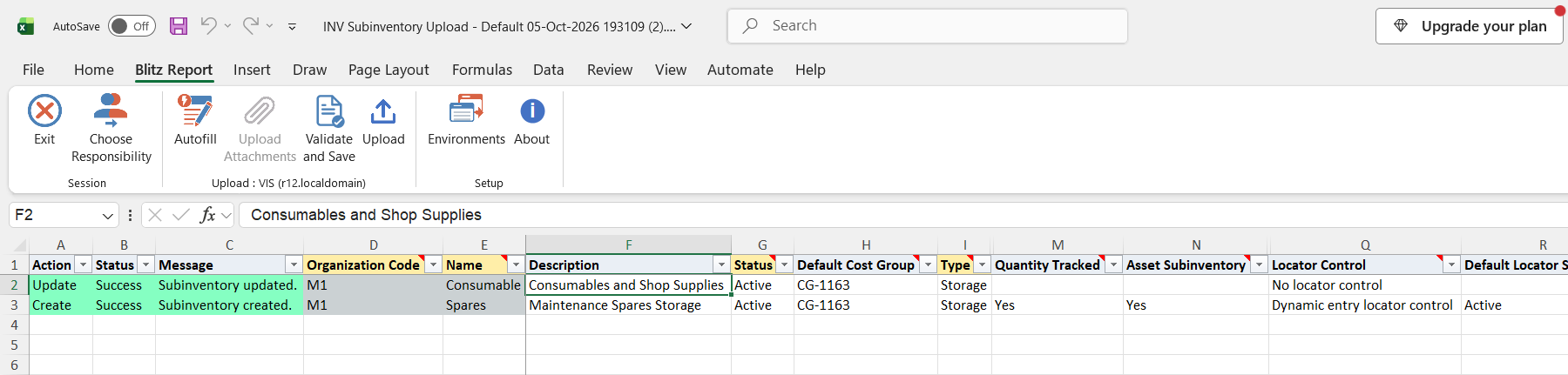Open Organization Code filter dropdown
The width and height of the screenshot is (1568, 375).
click(x=433, y=265)
